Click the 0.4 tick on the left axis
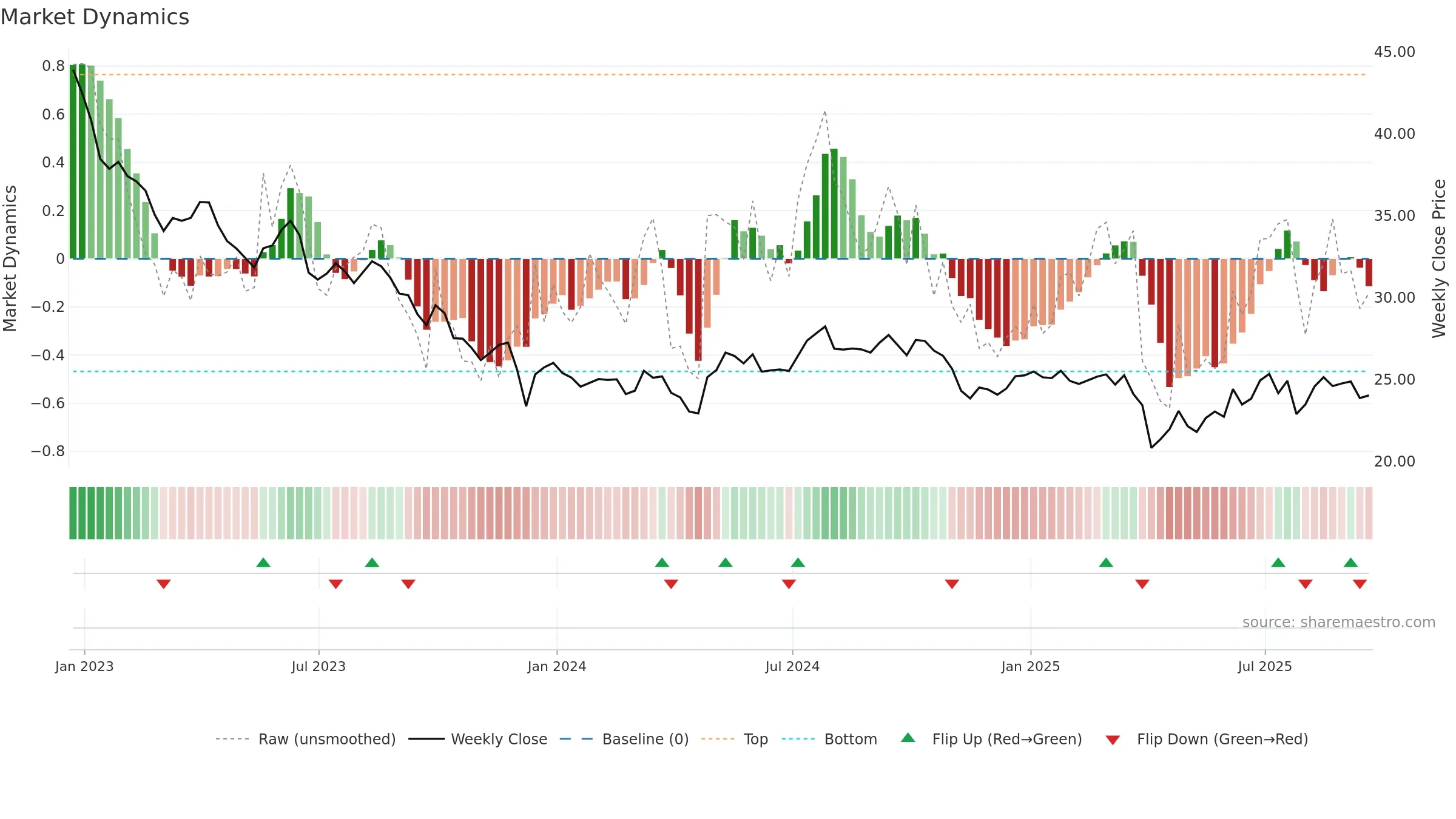This screenshot has width=1456, height=819. 53,162
